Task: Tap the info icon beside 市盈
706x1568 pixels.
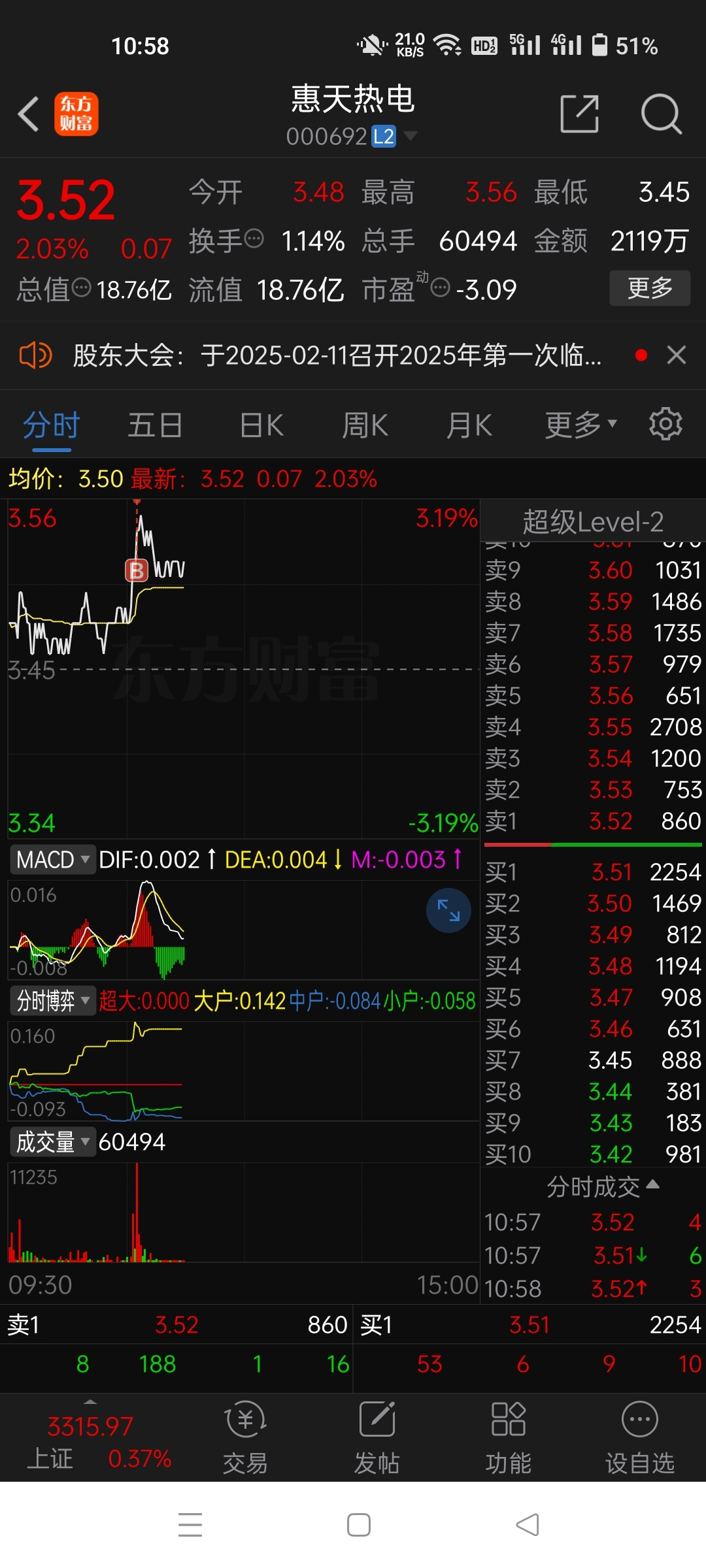Action: [441, 287]
